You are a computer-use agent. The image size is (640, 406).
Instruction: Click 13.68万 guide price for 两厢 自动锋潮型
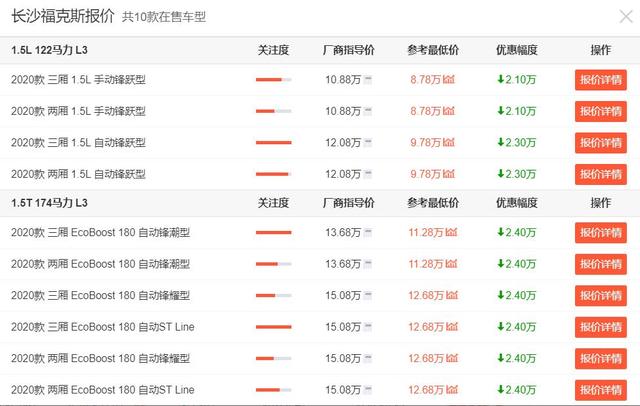point(343,264)
